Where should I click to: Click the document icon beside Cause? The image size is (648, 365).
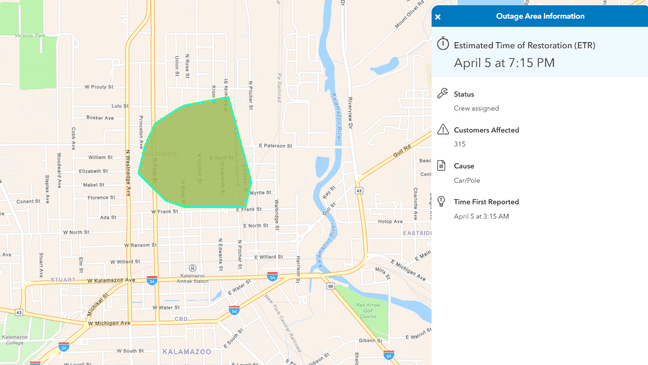[441, 165]
